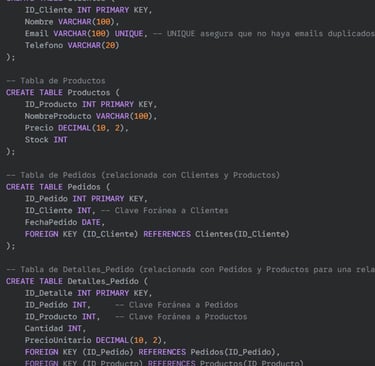Click the NombreProducto VARCHAR(100) line

(91, 116)
